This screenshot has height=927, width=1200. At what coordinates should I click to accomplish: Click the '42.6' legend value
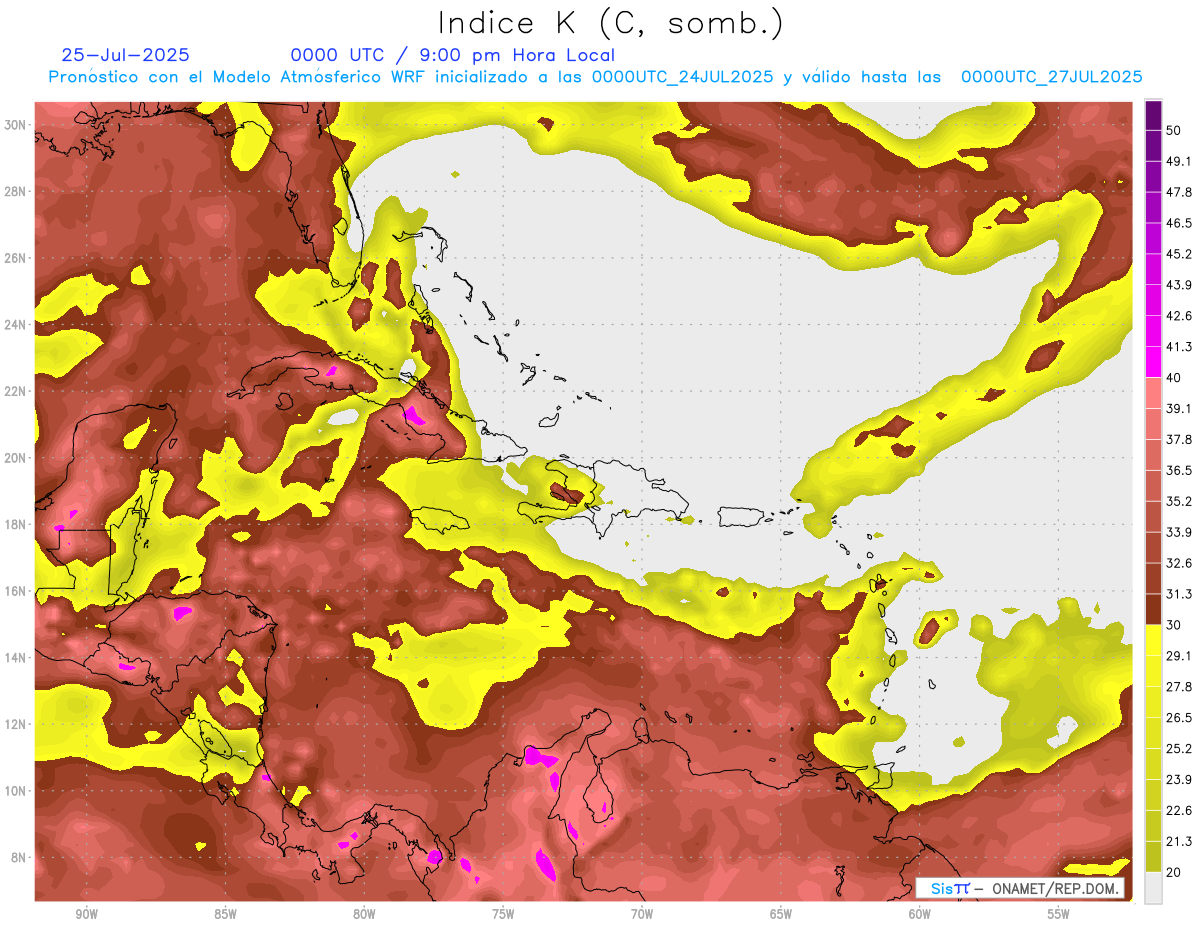tap(1178, 315)
